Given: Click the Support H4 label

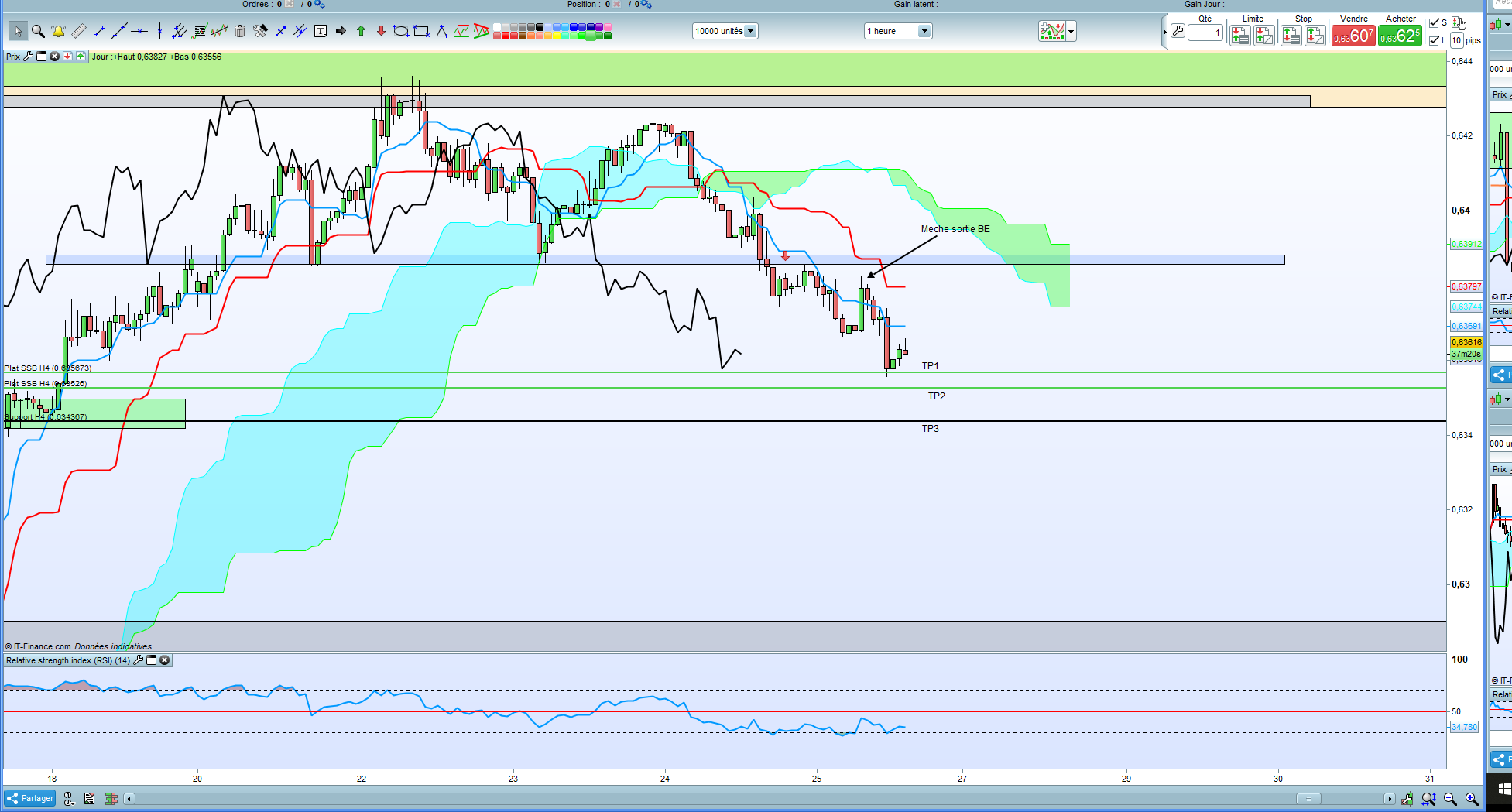Looking at the screenshot, I should pos(46,417).
